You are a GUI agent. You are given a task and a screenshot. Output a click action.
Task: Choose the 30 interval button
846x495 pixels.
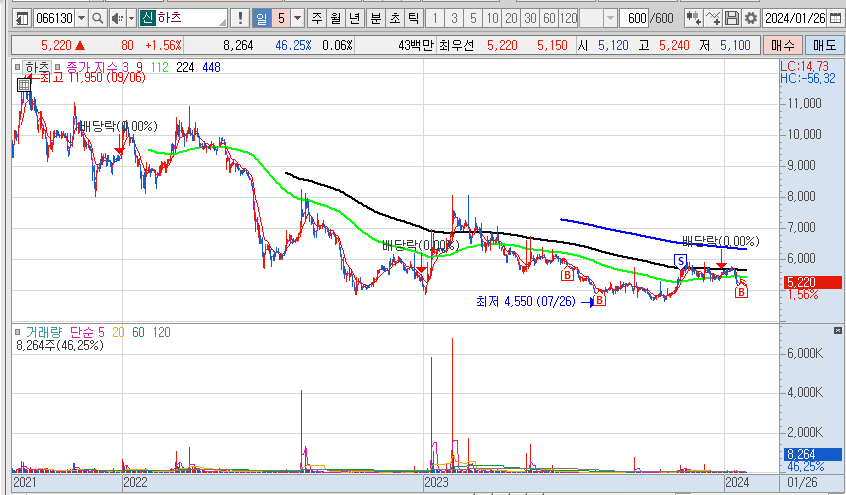tap(530, 18)
